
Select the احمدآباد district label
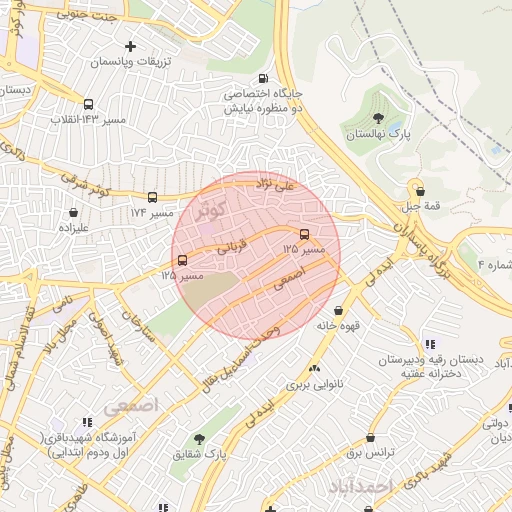tap(360, 487)
